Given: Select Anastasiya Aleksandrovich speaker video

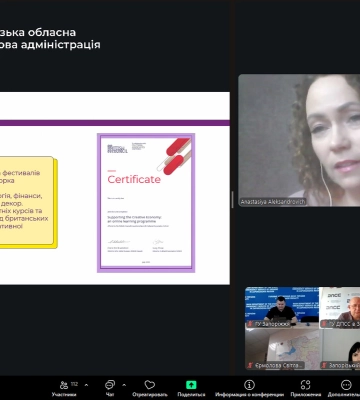Looking at the screenshot, I should point(299,140).
